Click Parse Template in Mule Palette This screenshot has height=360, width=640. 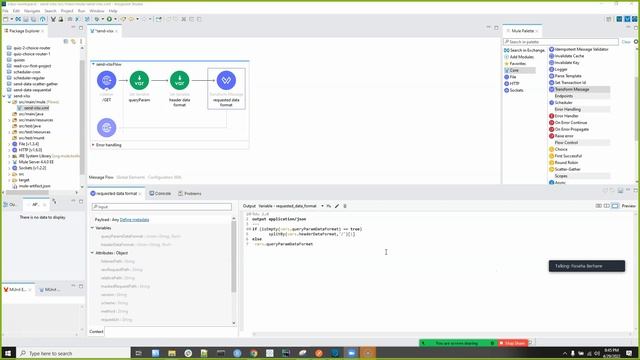pyautogui.click(x=568, y=76)
